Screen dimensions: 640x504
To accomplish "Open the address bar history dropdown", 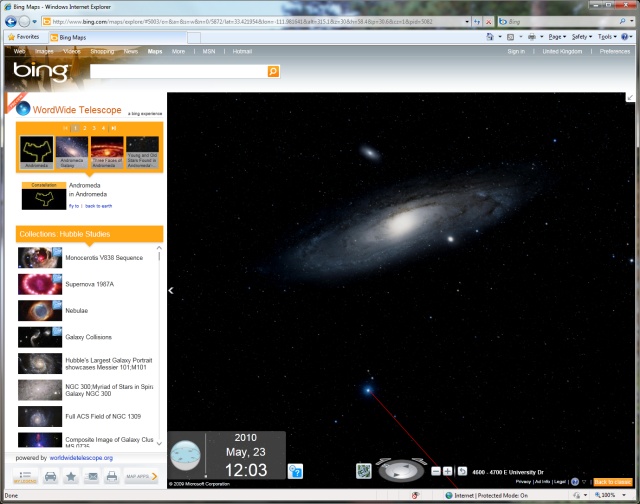I will coord(467,22).
